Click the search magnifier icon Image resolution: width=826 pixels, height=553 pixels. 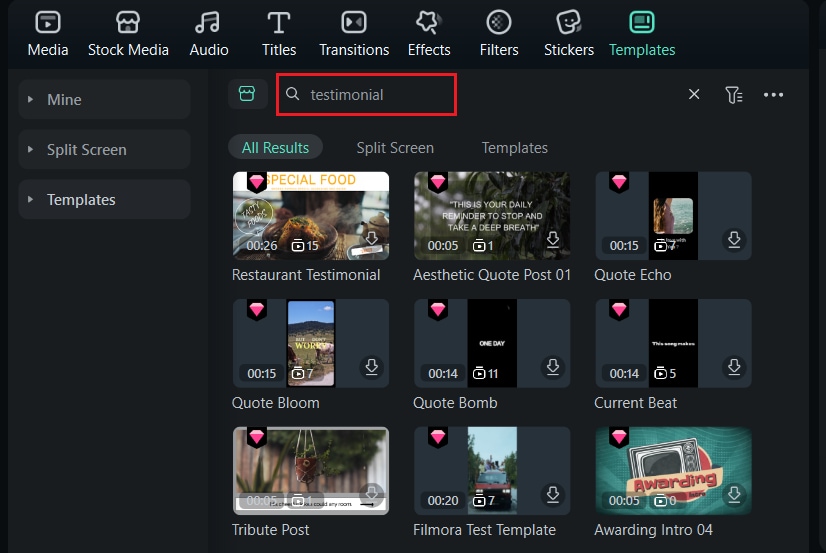[292, 94]
